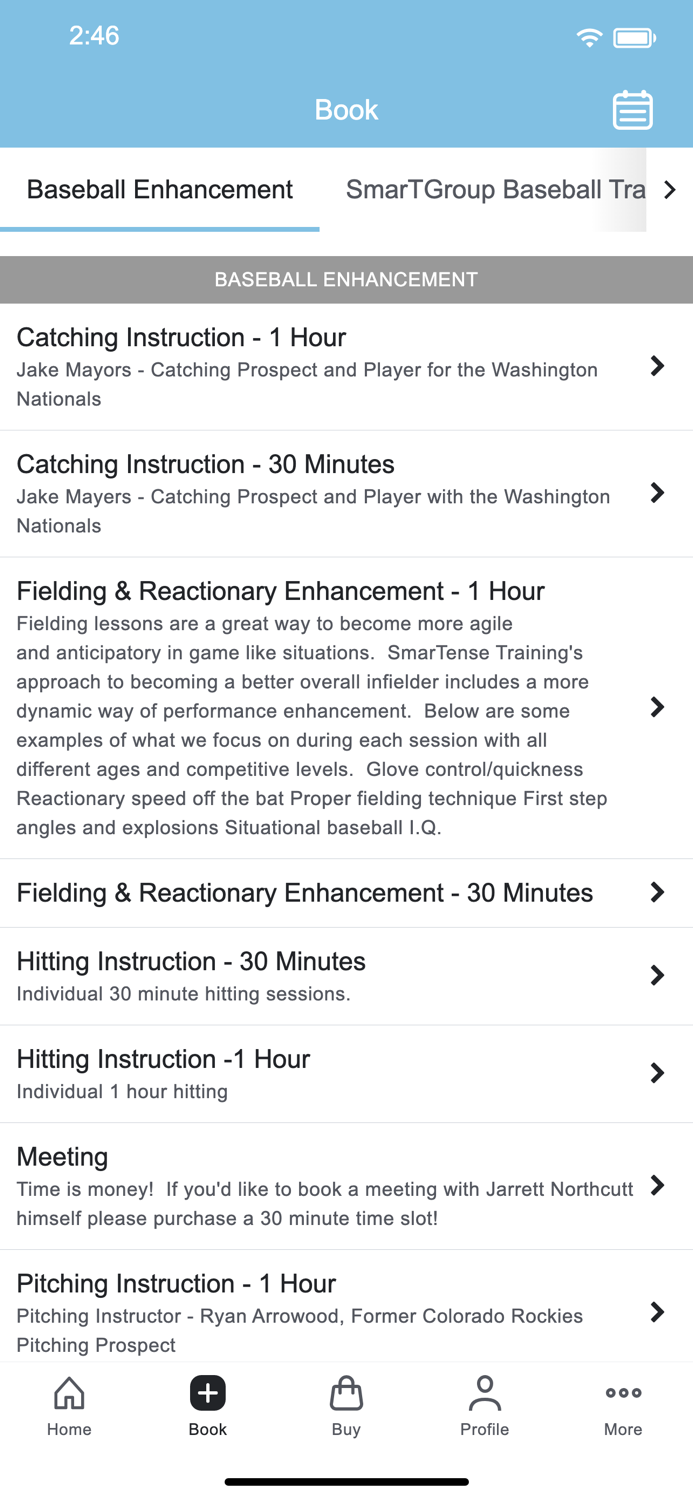Open the calendar icon in the header
Image resolution: width=693 pixels, height=1500 pixels.
(x=632, y=110)
